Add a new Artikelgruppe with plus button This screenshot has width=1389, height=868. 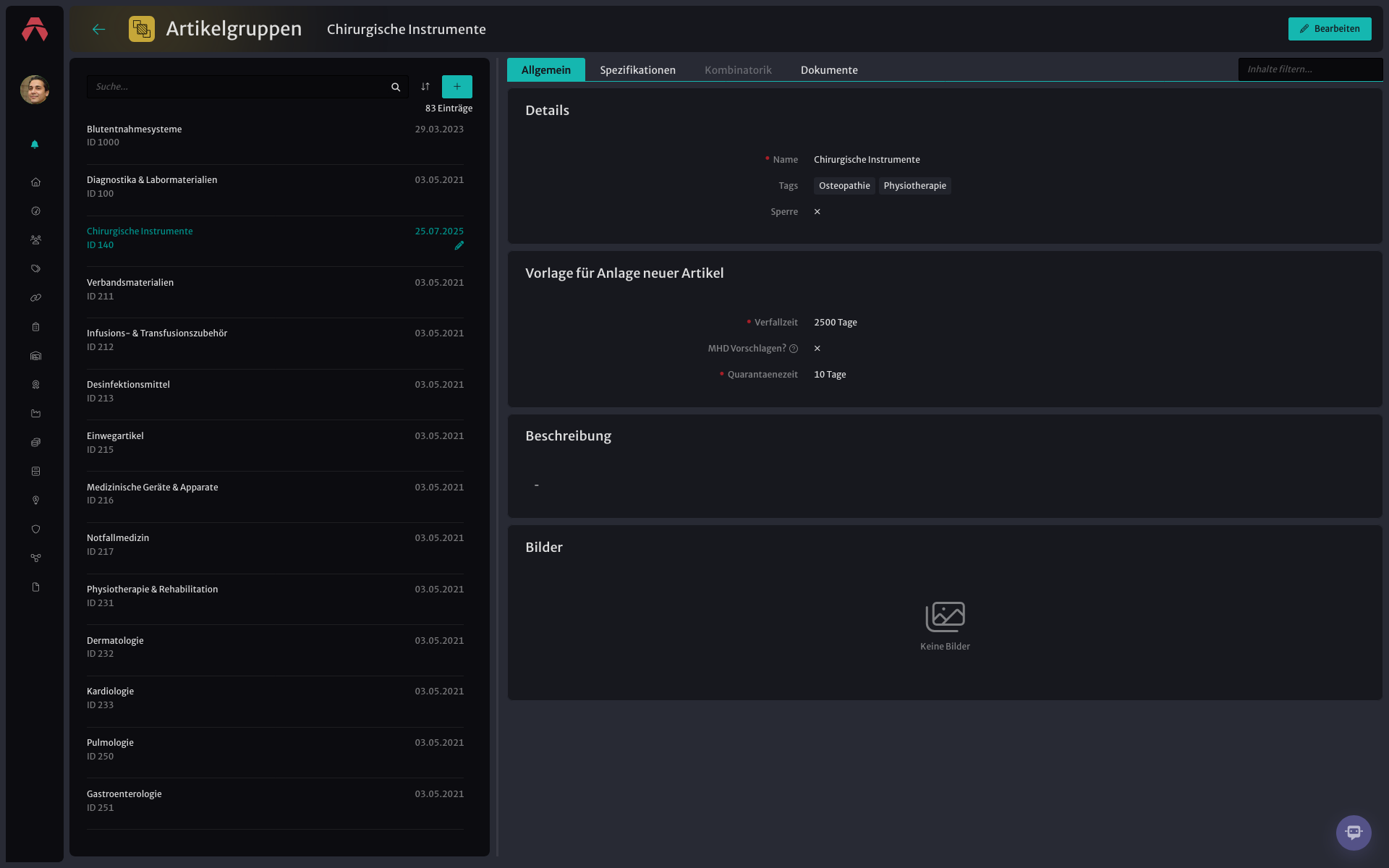tap(457, 87)
